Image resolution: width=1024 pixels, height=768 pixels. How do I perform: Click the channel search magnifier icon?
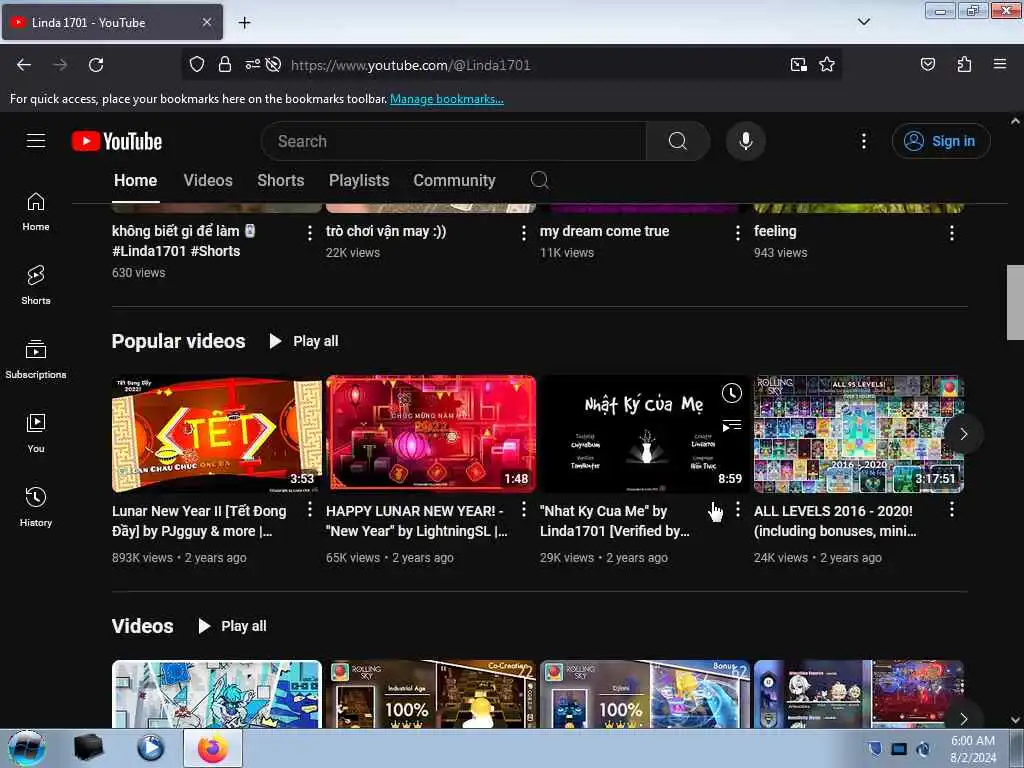click(539, 180)
